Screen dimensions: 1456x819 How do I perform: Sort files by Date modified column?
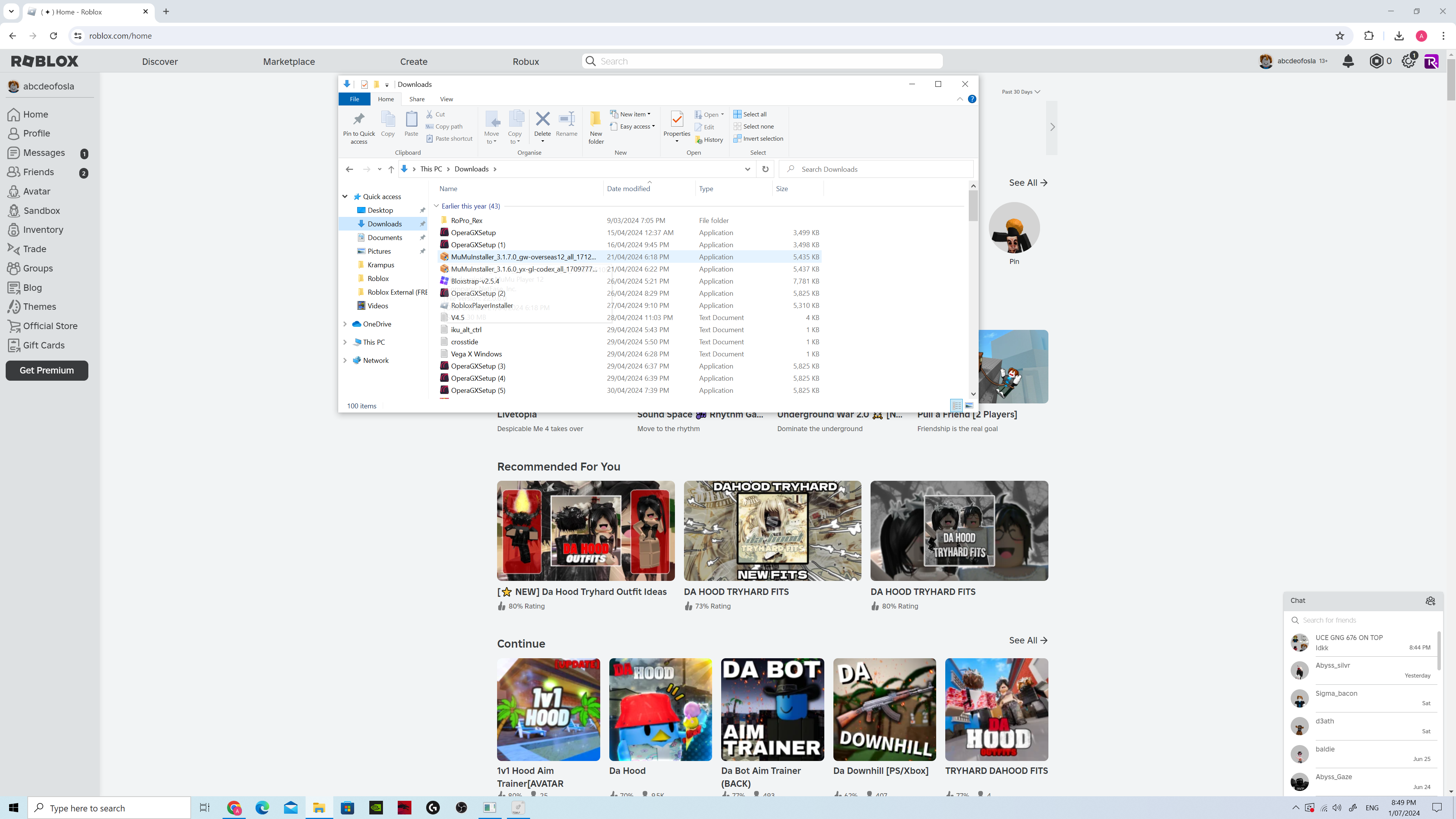coord(629,189)
